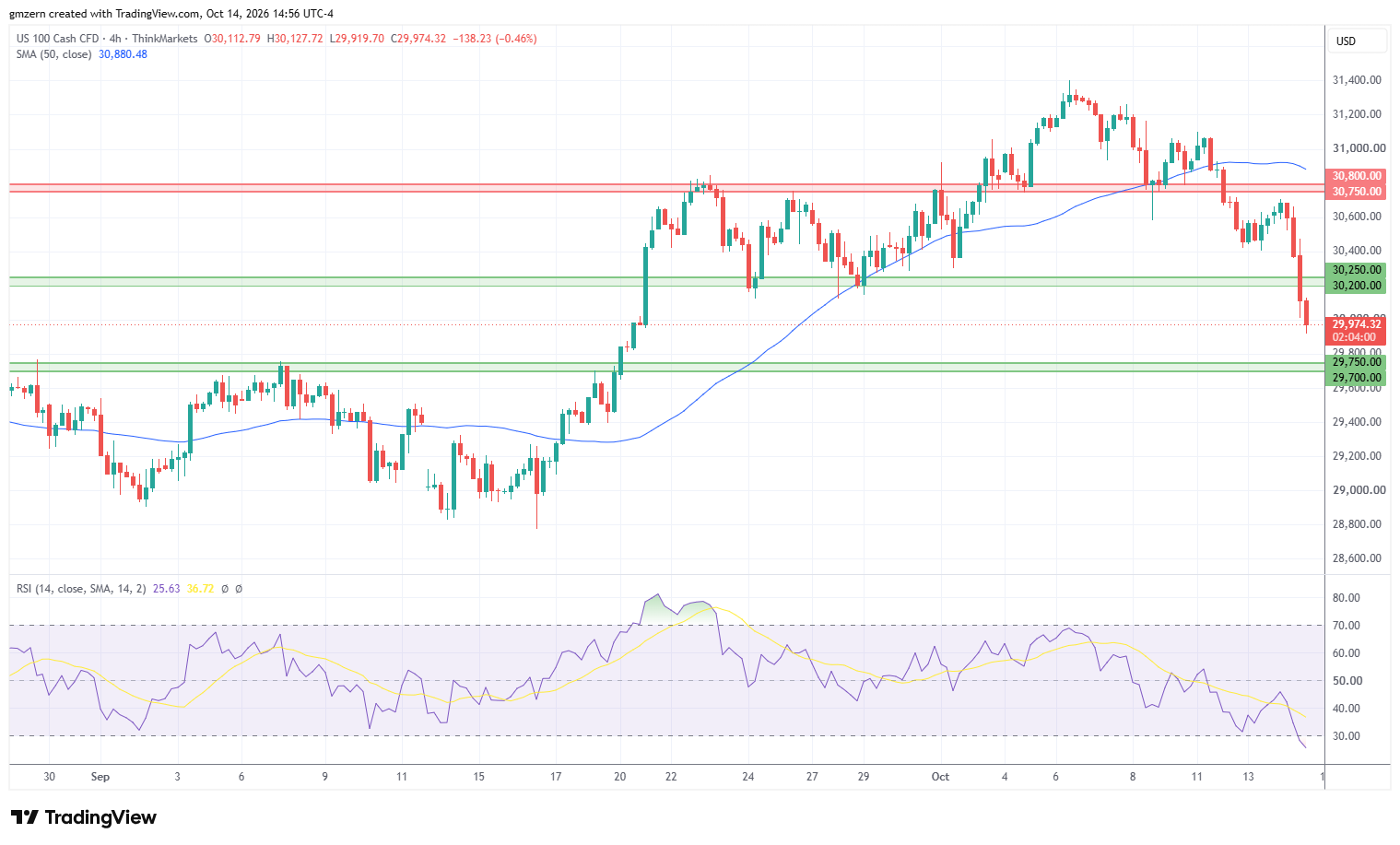Click "70.00" on the RSI scale
1400x845 pixels.
click(1346, 626)
